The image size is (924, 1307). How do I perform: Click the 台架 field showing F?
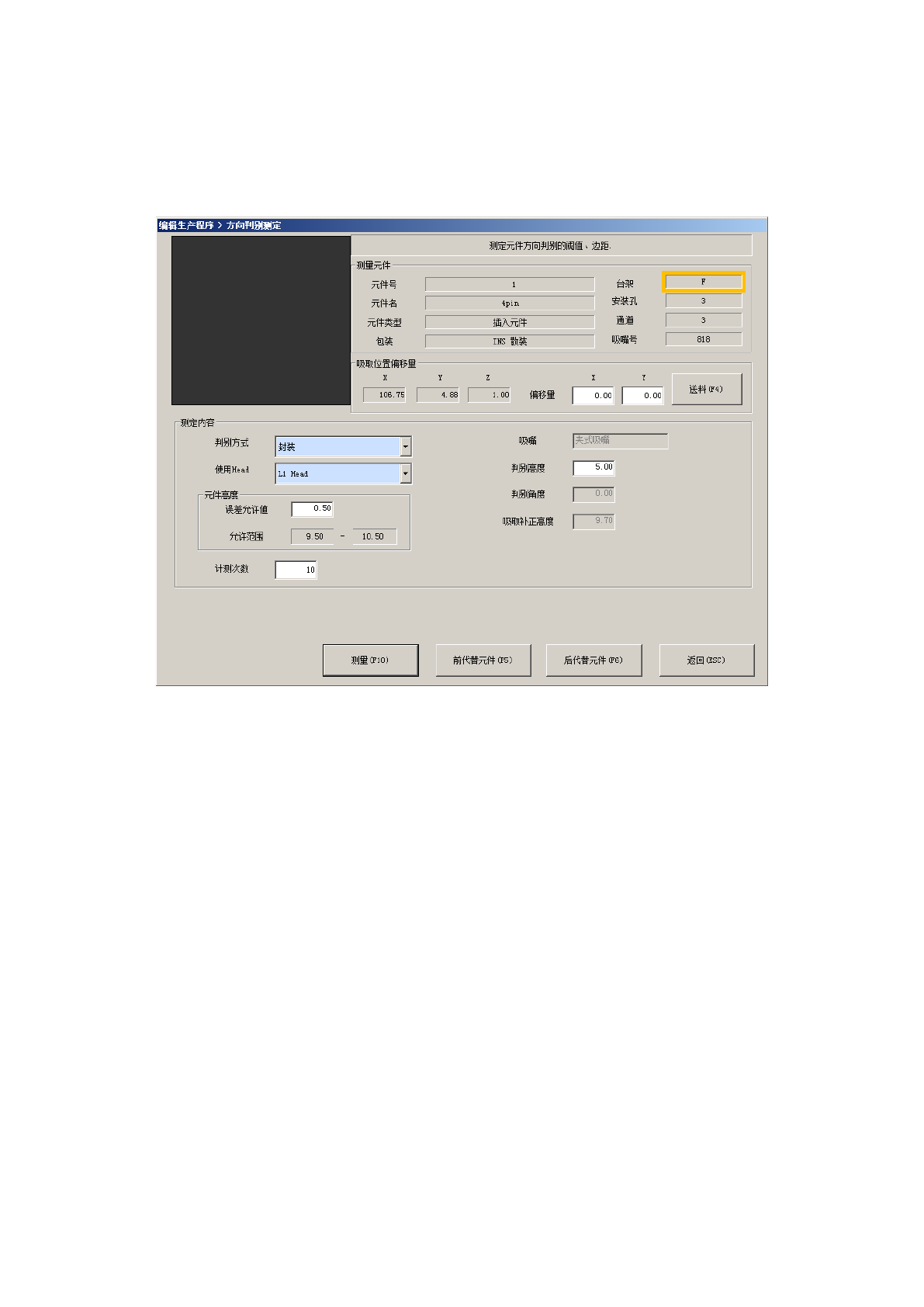click(x=704, y=282)
